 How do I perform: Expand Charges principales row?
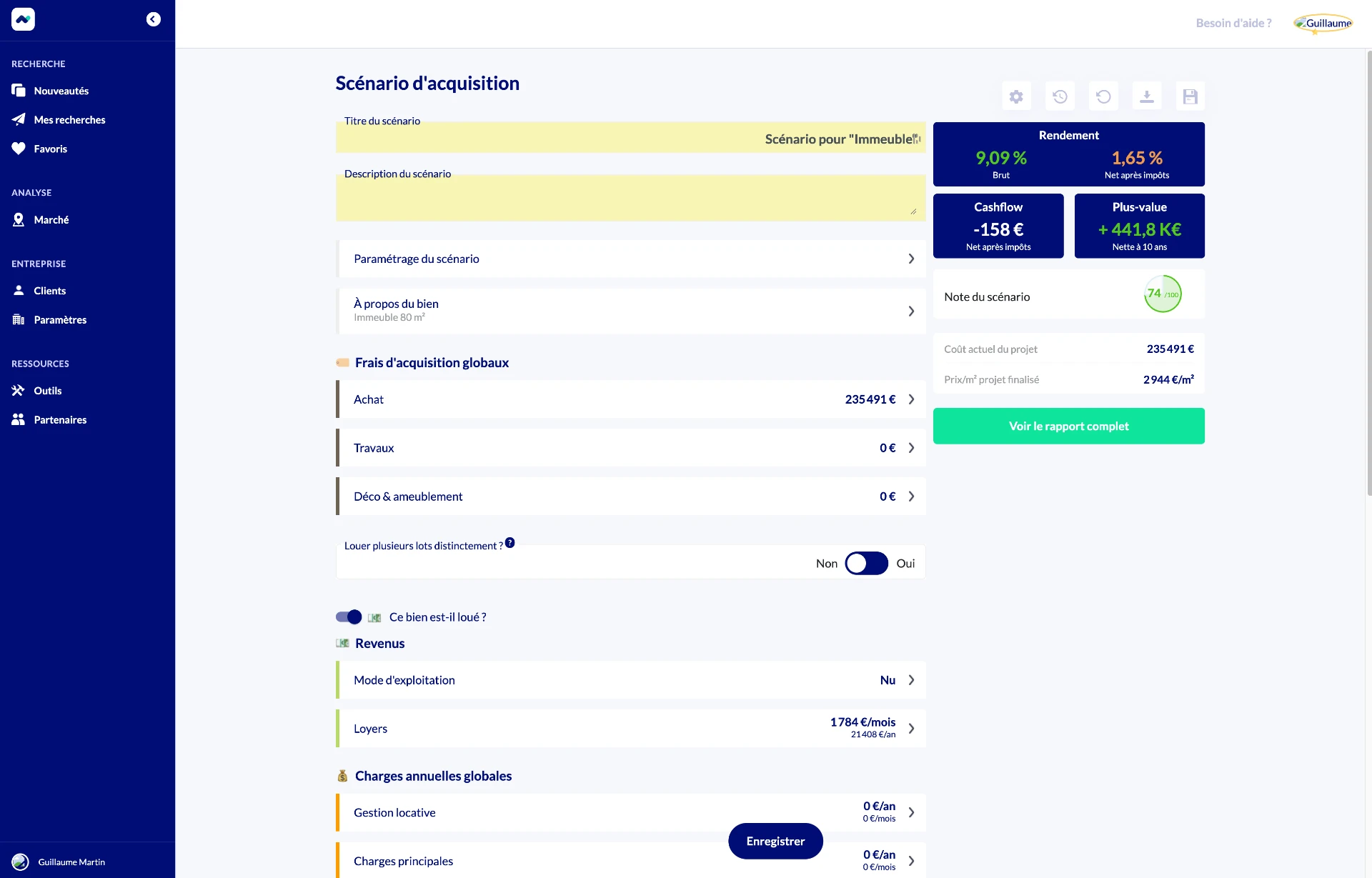click(631, 861)
